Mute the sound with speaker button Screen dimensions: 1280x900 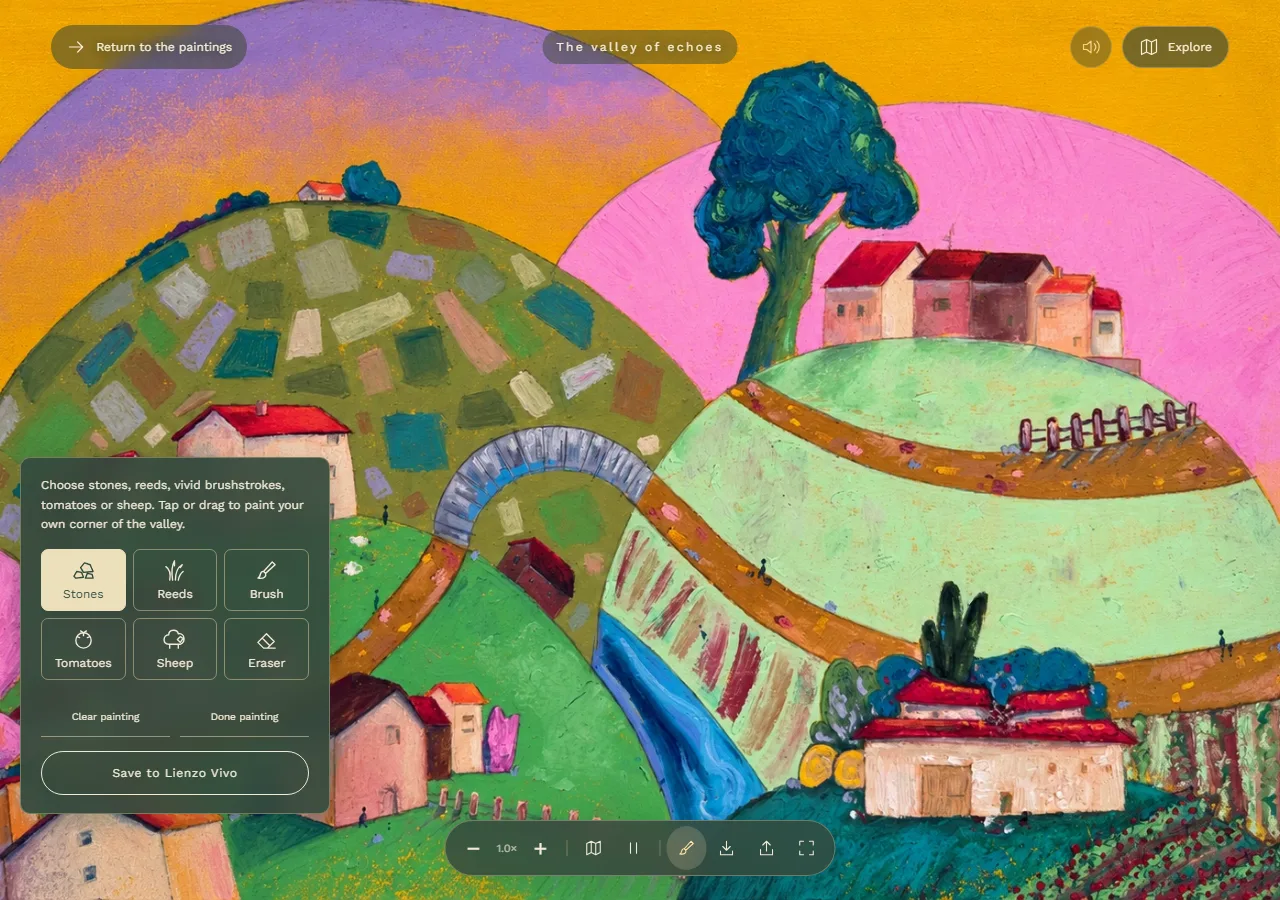1091,47
